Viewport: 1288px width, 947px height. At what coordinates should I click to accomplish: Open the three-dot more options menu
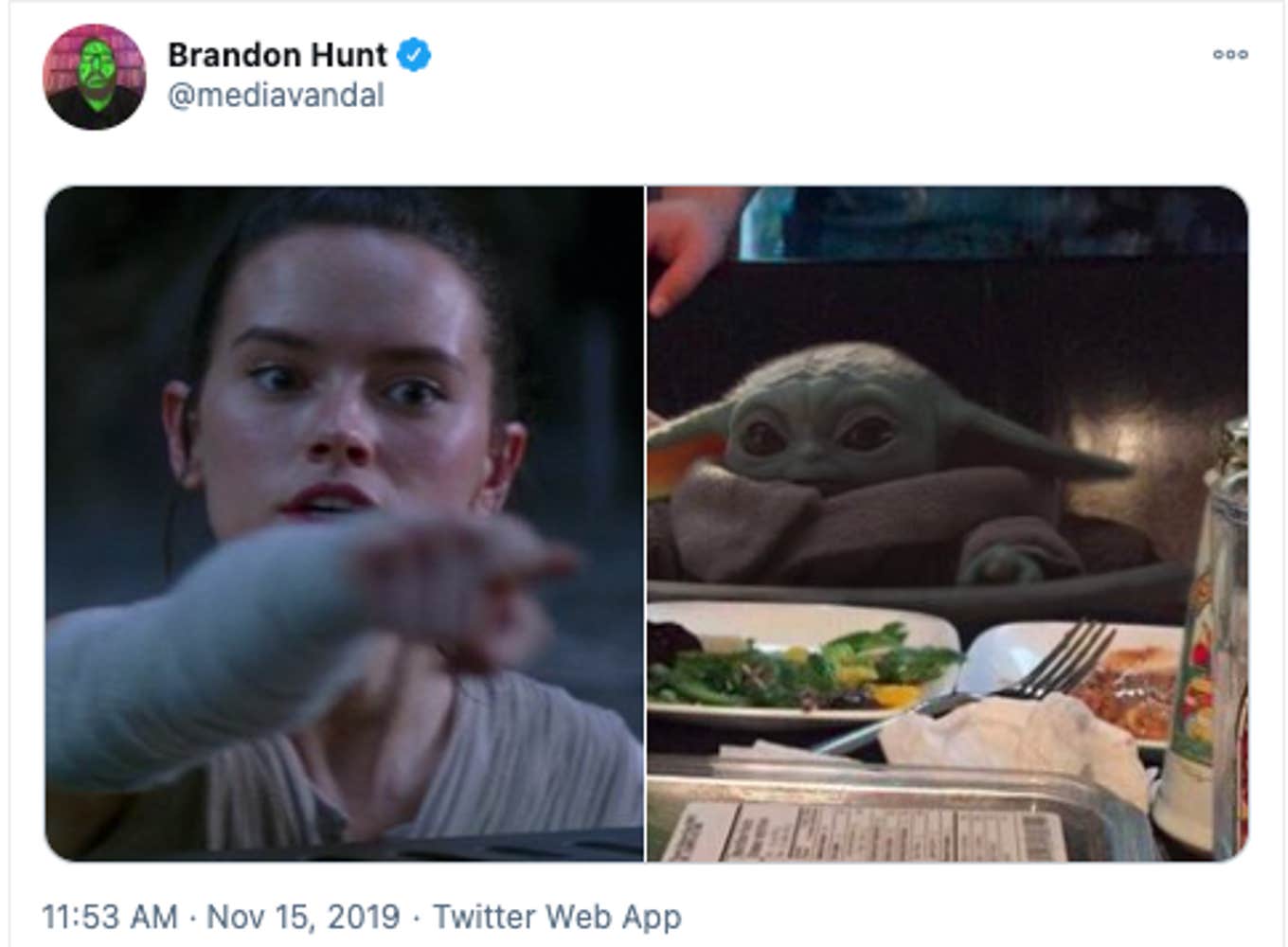(1230, 54)
